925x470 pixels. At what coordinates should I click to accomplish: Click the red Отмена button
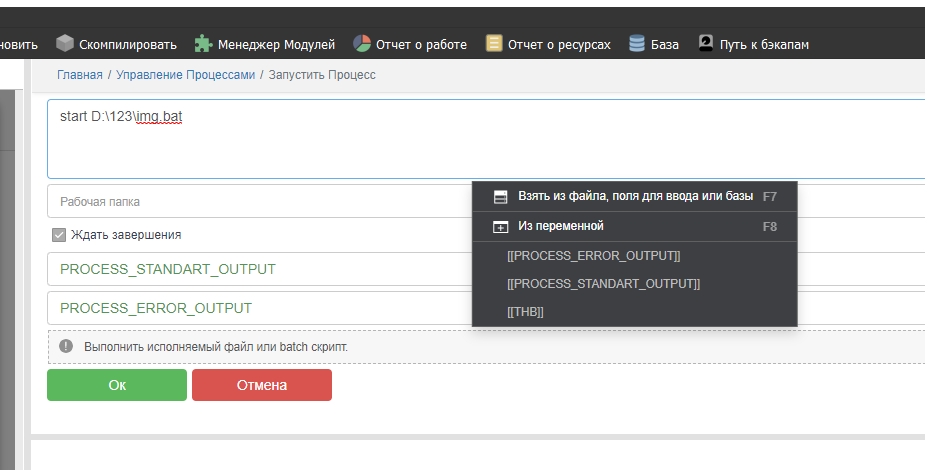tap(262, 385)
